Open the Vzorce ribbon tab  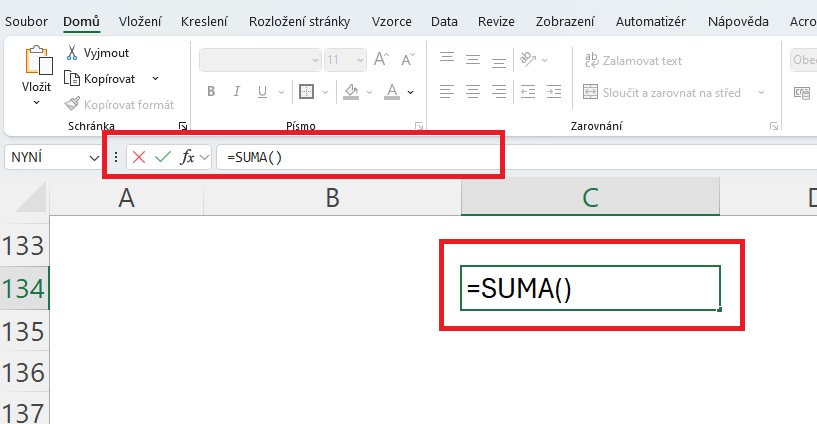pyautogui.click(x=391, y=20)
